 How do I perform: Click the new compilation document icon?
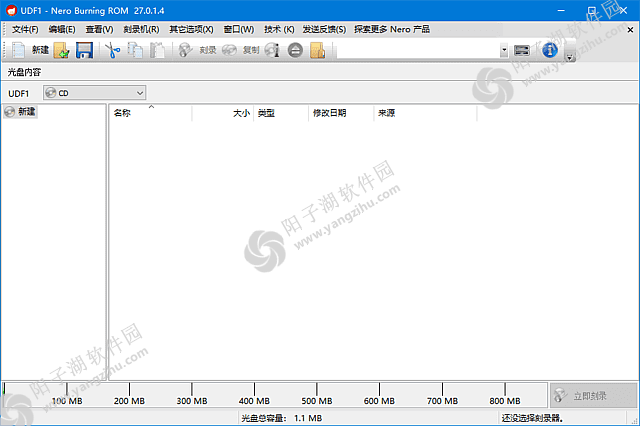[18, 50]
